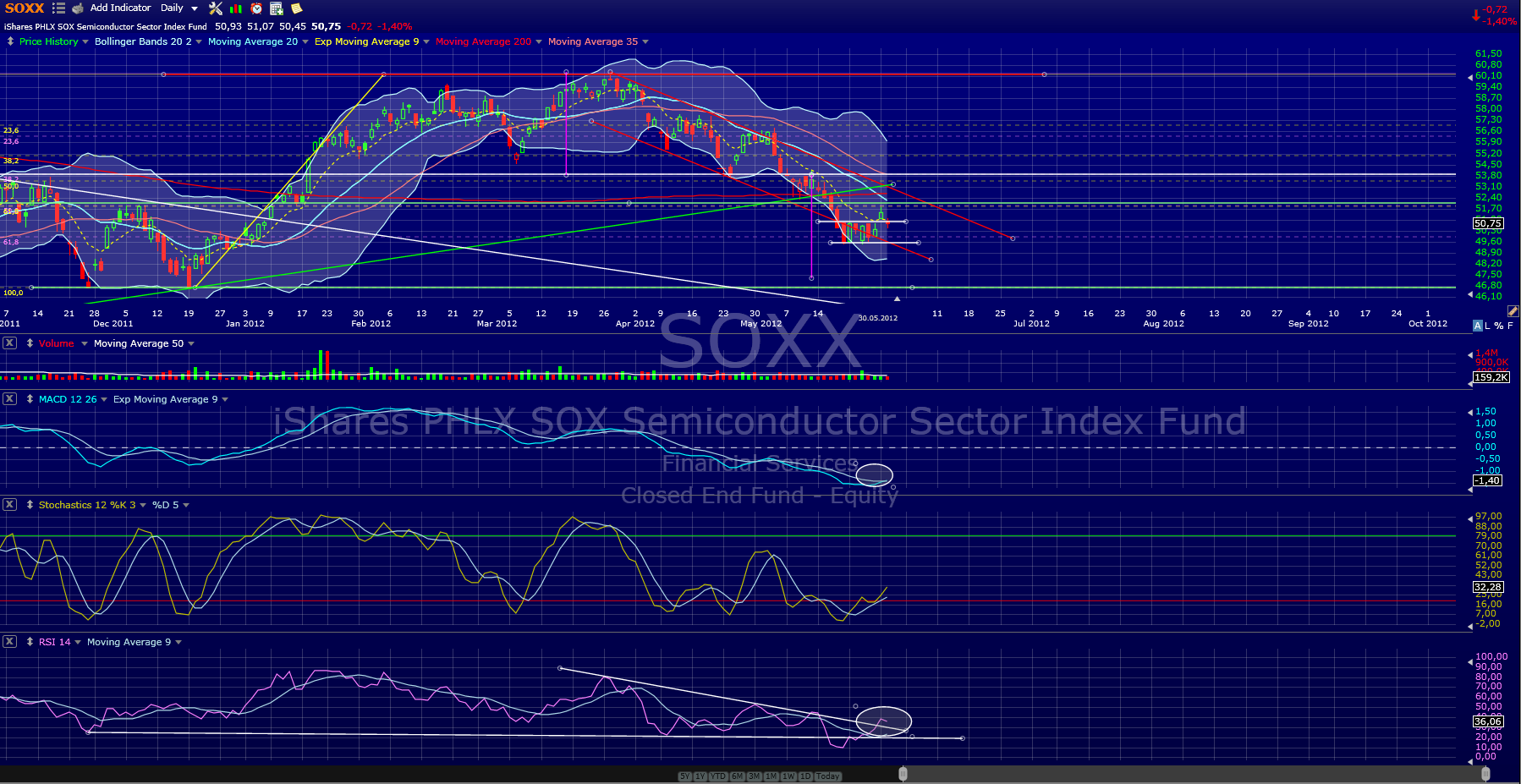Screen dimensions: 1521x784
Task: Select the 5Y time range
Action: point(685,776)
